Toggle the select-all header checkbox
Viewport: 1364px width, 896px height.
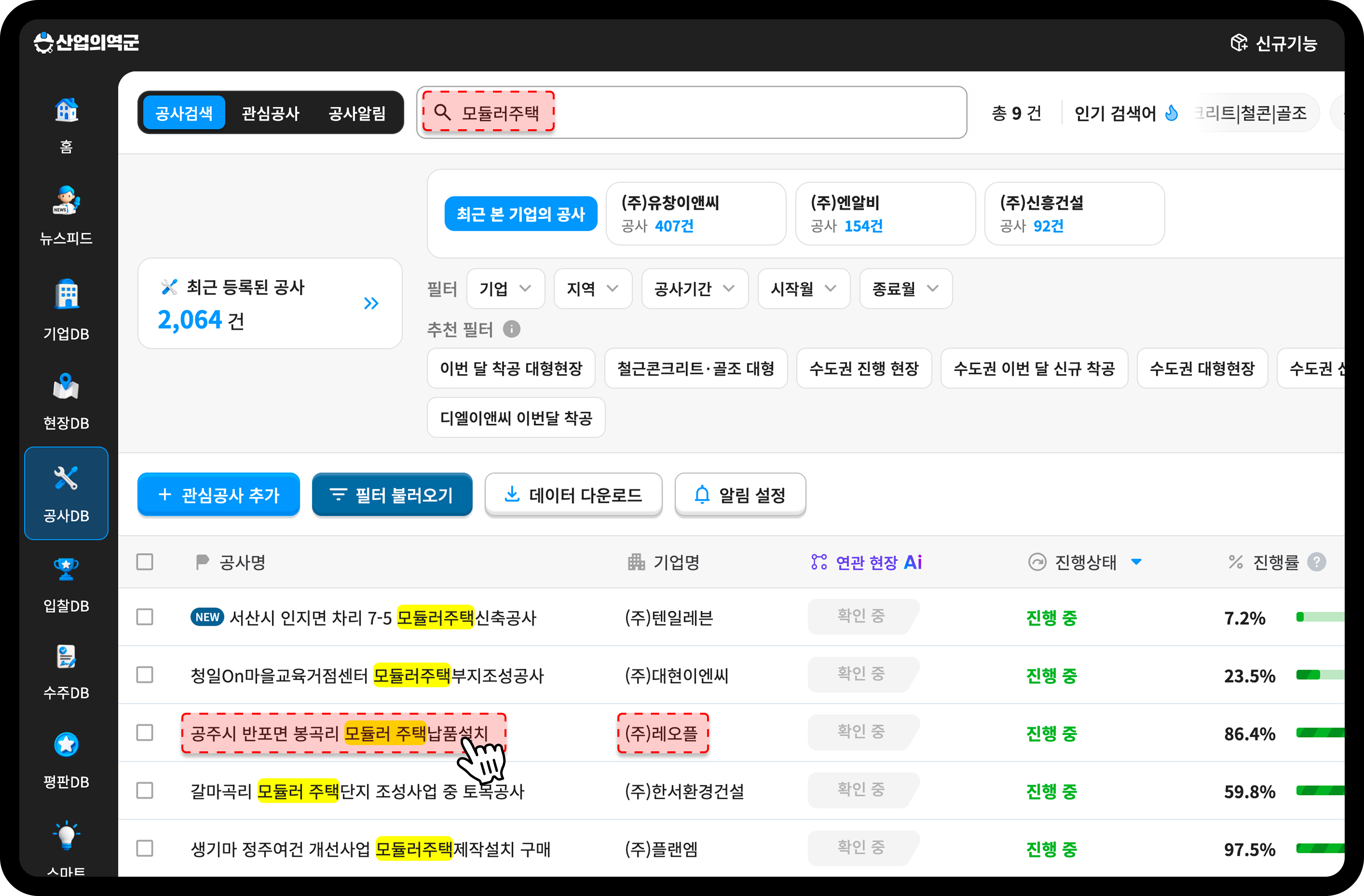144,561
